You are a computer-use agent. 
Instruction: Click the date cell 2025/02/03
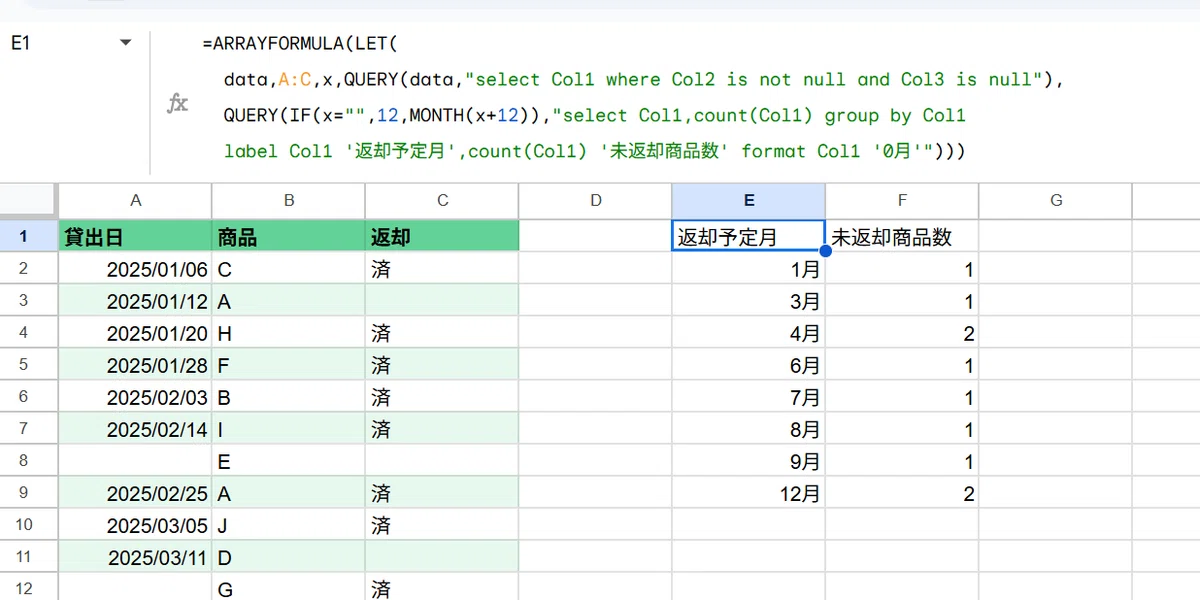tap(136, 397)
